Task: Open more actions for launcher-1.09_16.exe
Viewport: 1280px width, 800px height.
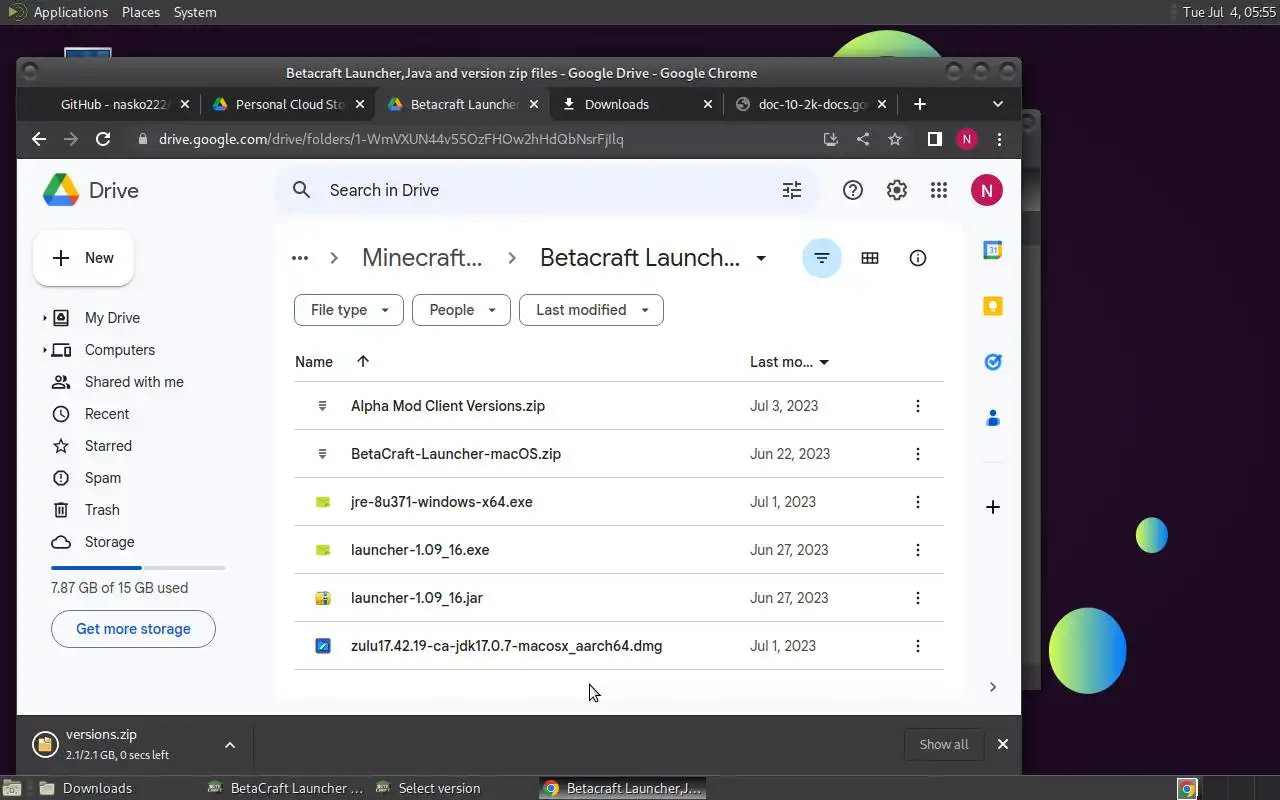Action: 918,550
